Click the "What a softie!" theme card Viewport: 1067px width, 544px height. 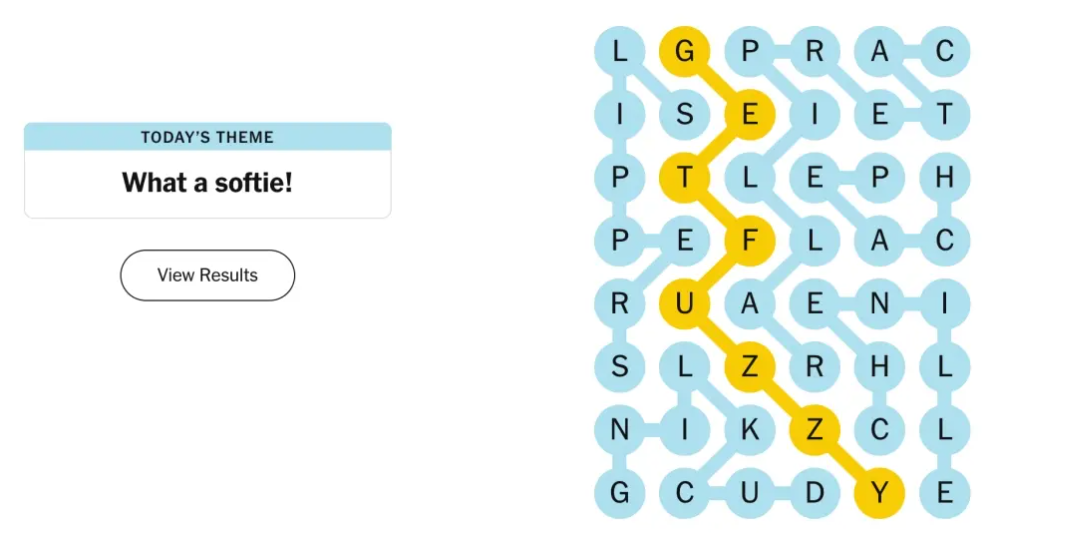208,170
